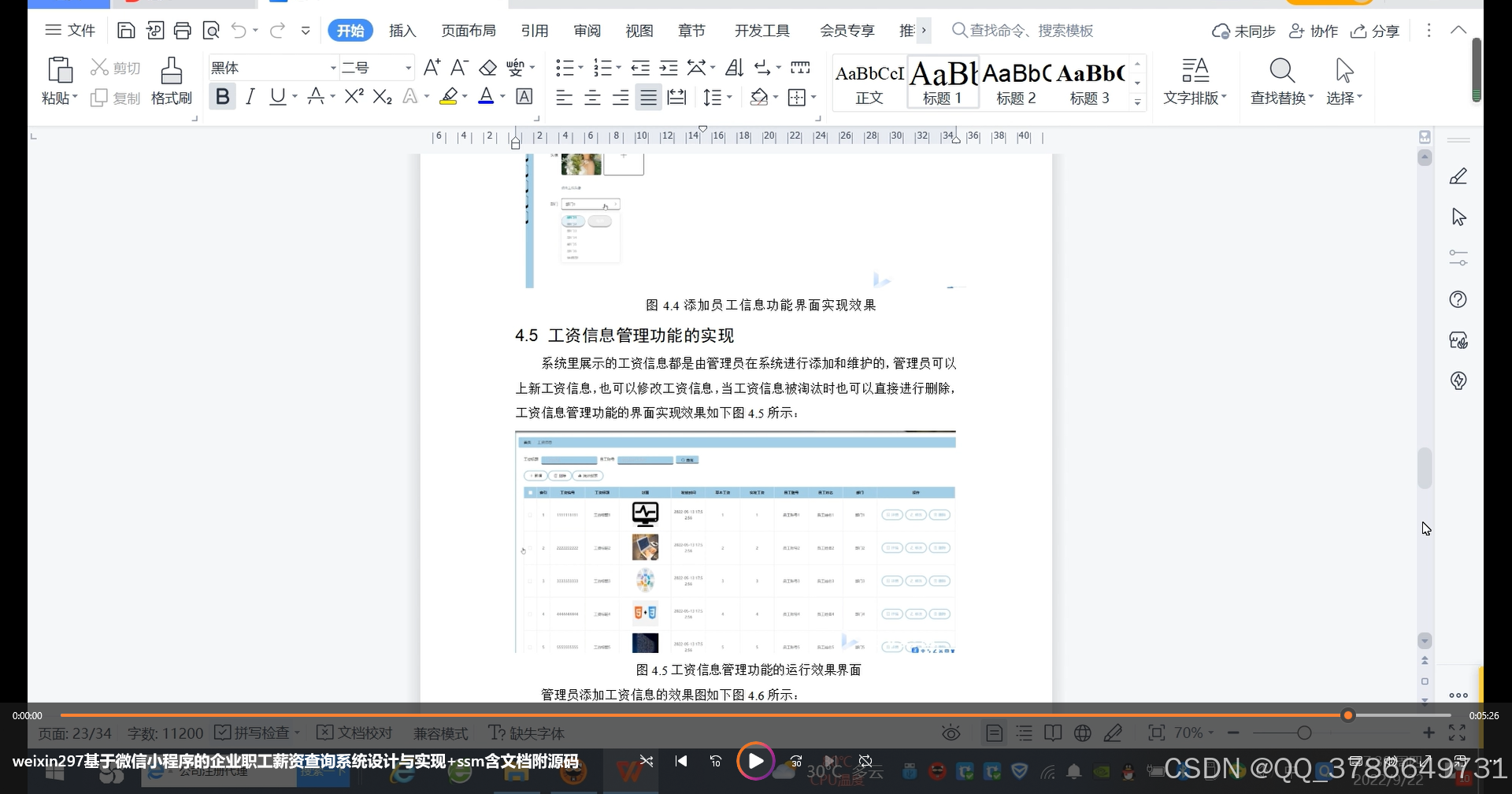Screen dimensions: 1512x794
Task: Click the Save icon in quick toolbar
Action: [126, 31]
